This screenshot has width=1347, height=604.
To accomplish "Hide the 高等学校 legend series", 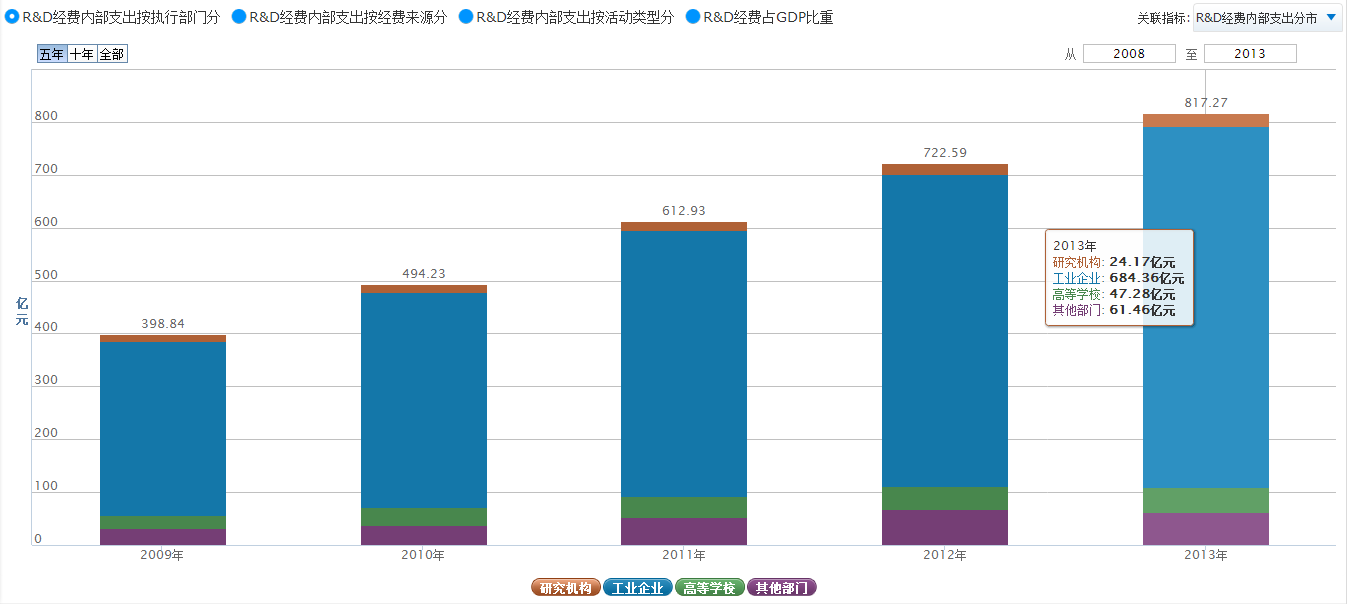I will click(710, 588).
